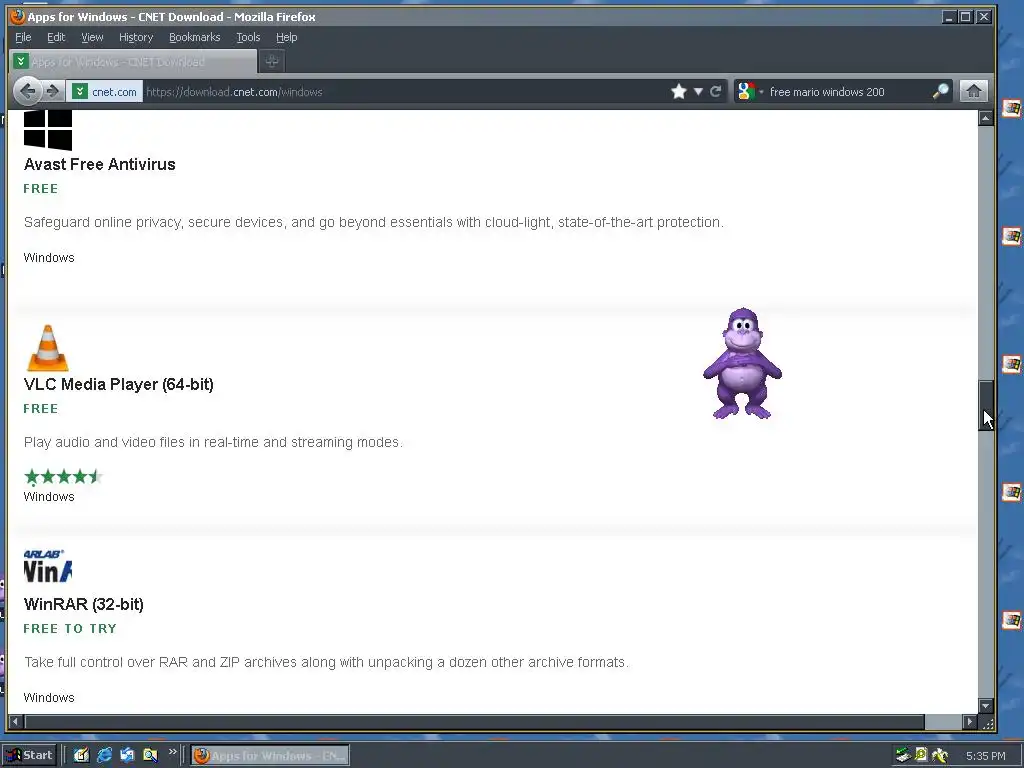
Task: Click the FREE label under VLC Media Player
Action: (x=40, y=409)
